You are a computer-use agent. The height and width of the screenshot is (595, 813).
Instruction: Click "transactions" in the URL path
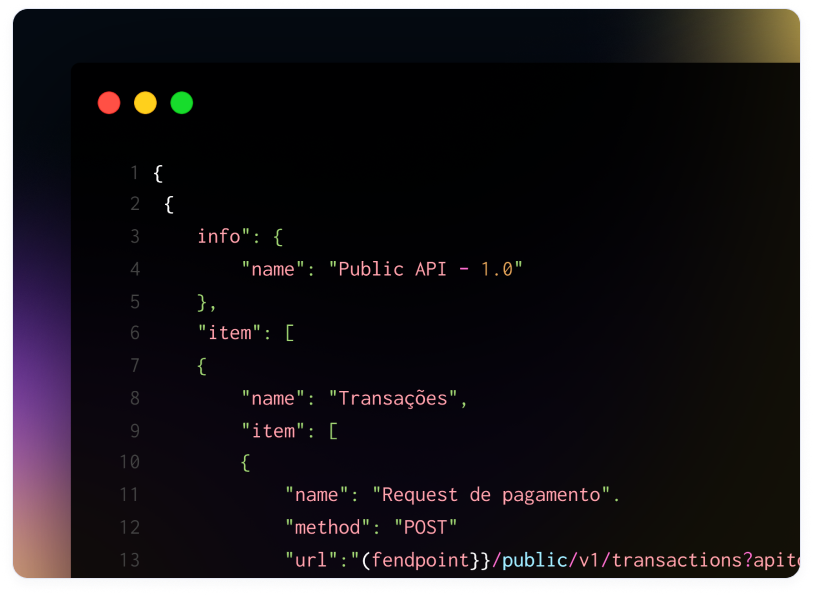point(677,560)
